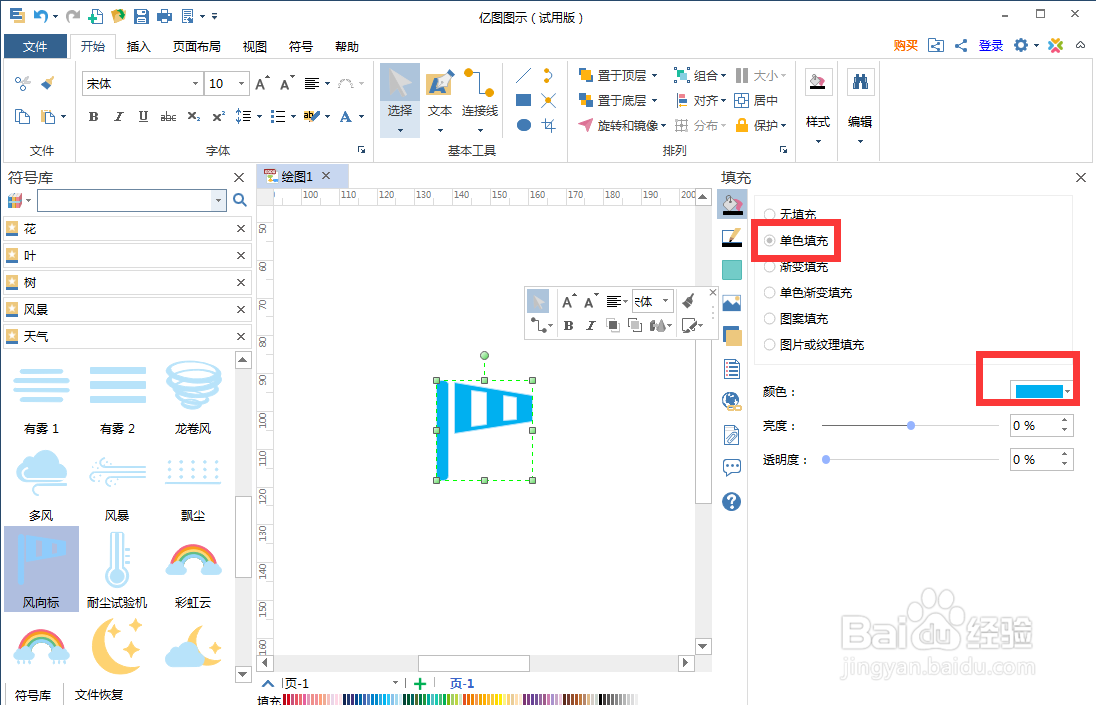Open the hyperlink globe icon in right sidebar
Screen dimensions: 1096x705
tap(731, 400)
